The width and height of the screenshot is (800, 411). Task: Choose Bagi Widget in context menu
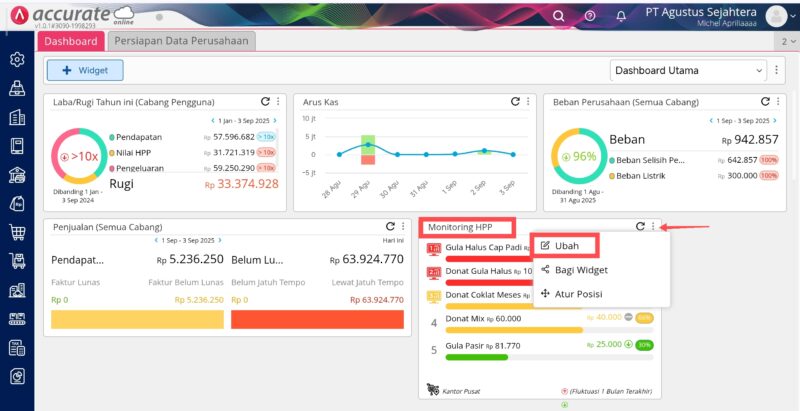(580, 269)
